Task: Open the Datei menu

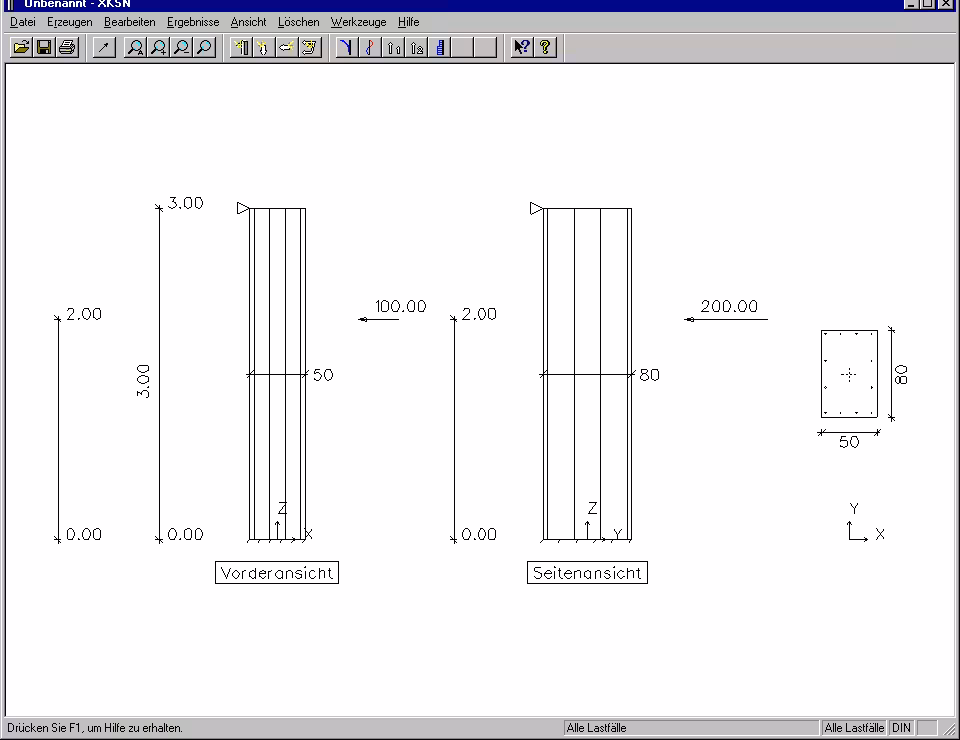Action: (x=22, y=22)
